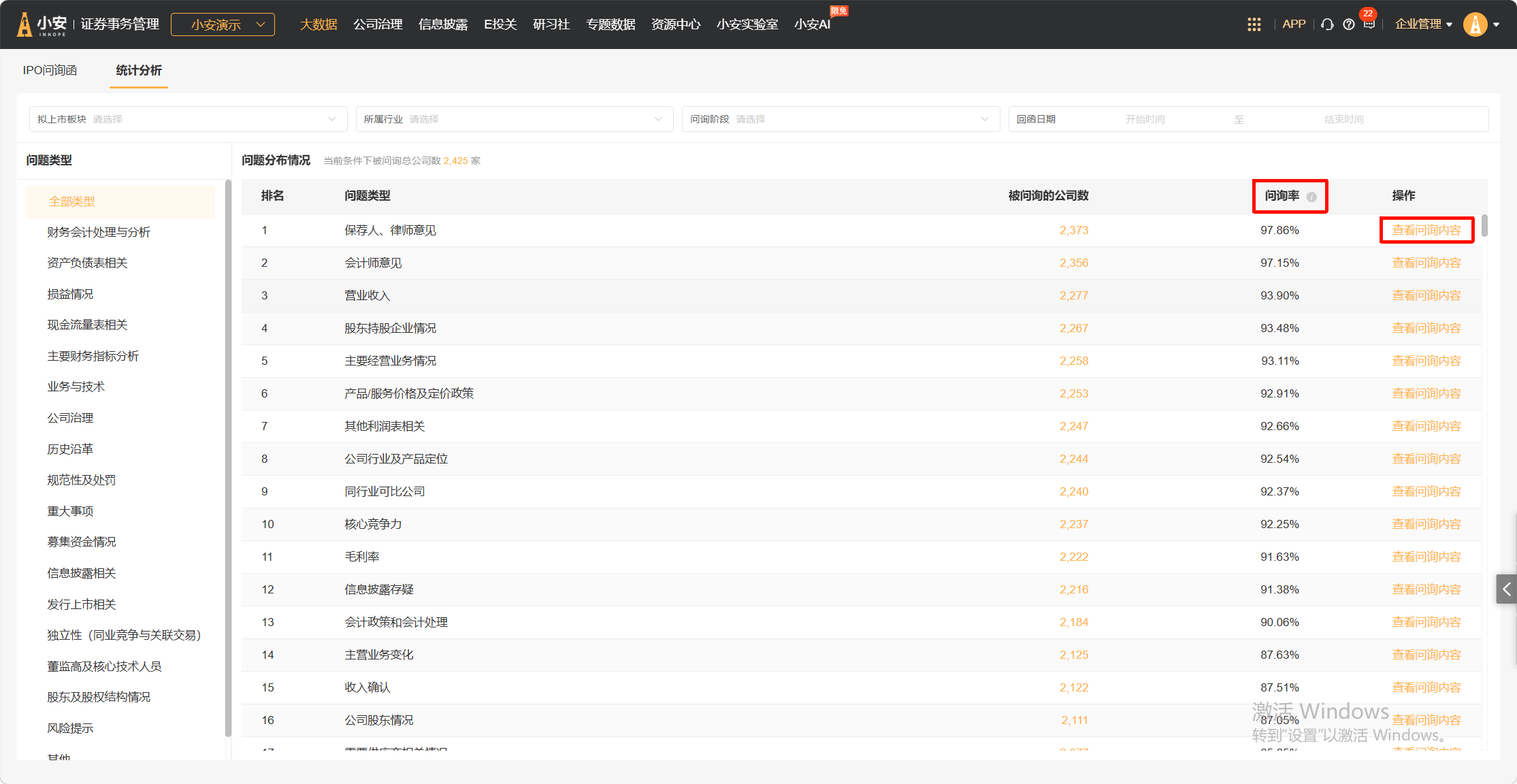Expand the side panel arrow on right edge
The image size is (1517, 784).
click(1506, 589)
